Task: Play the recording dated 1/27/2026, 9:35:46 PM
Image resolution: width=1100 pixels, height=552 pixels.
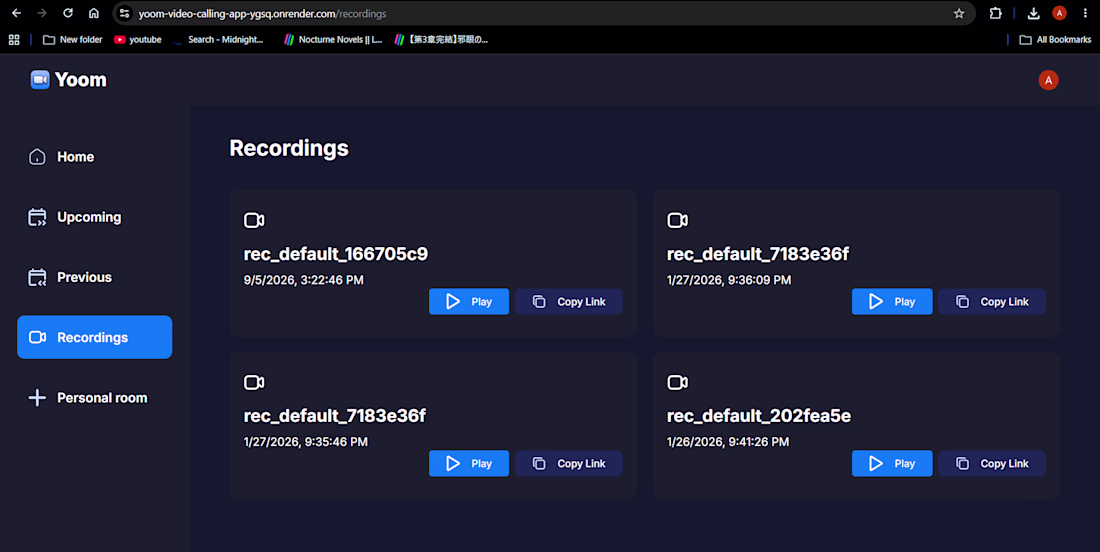Action: [469, 464]
